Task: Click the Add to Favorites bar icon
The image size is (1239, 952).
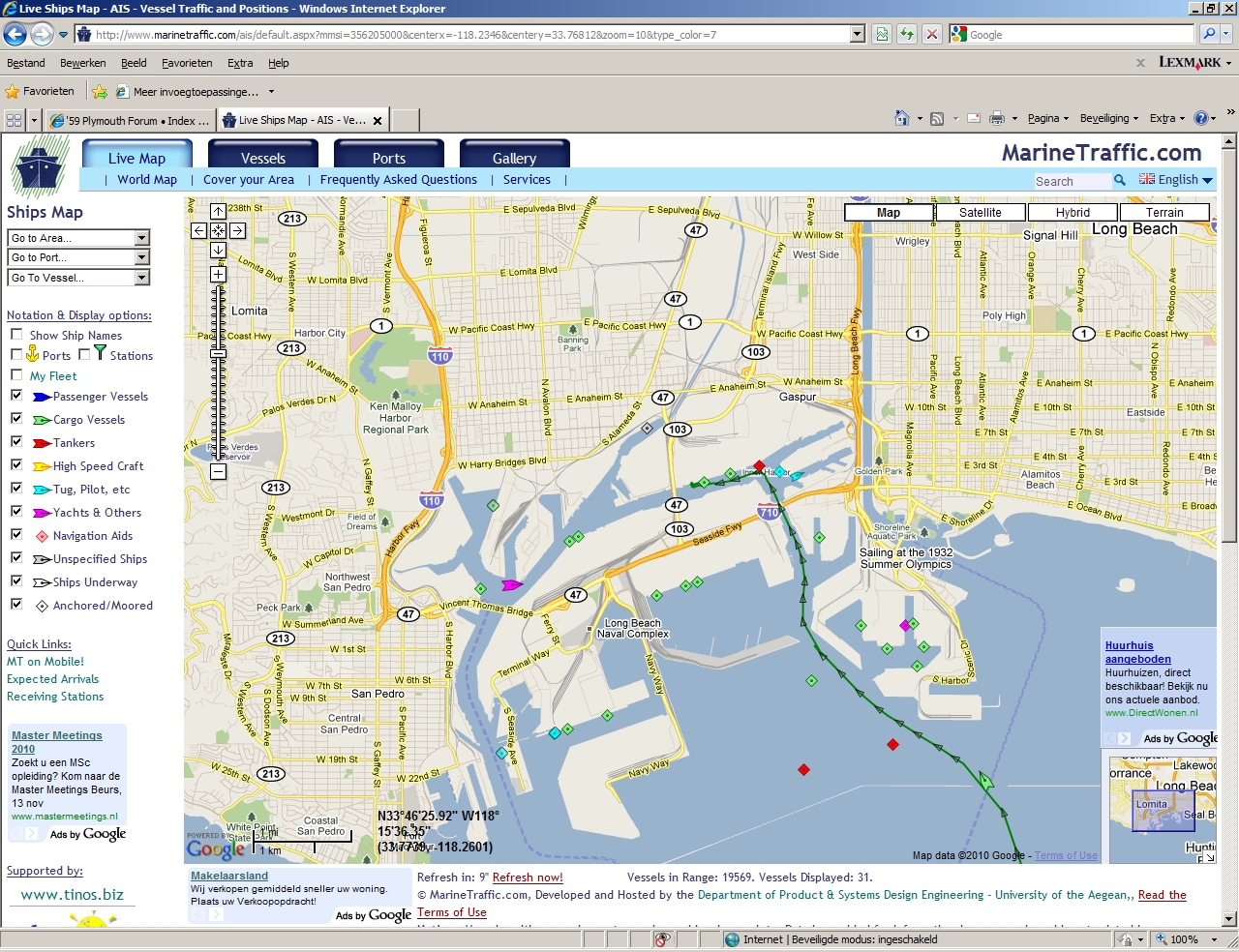Action: pyautogui.click(x=99, y=92)
